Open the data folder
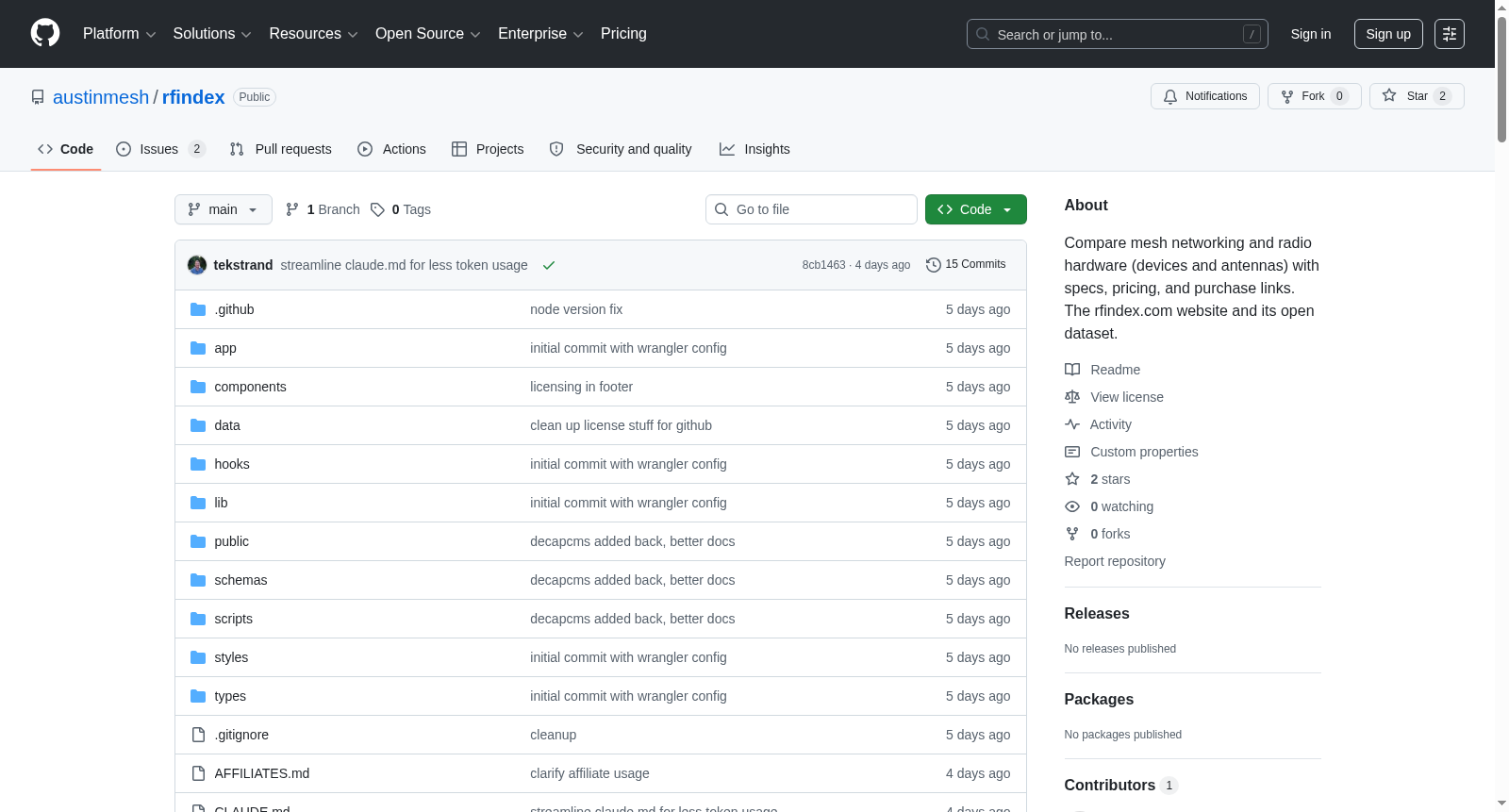Viewport: 1509px width, 812px height. click(227, 425)
